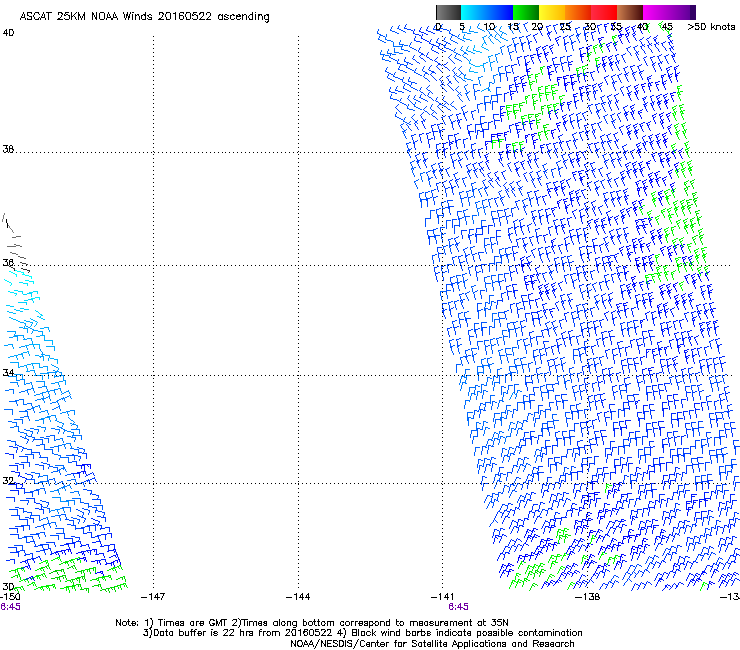The image size is (740, 650).
Task: Click the latitude label '40'
Action: click(8, 33)
